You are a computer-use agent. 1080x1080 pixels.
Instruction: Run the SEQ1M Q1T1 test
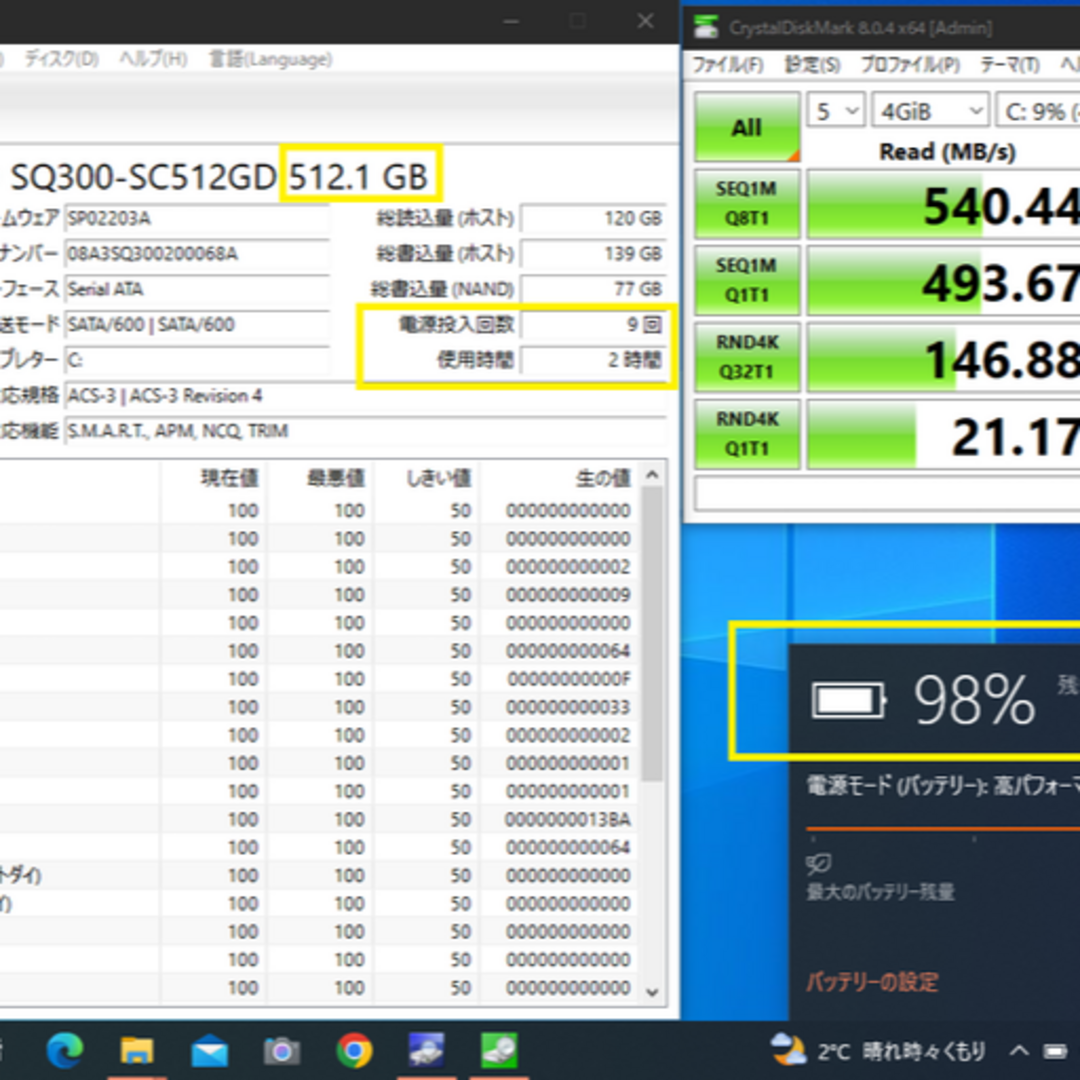pyautogui.click(x=747, y=280)
